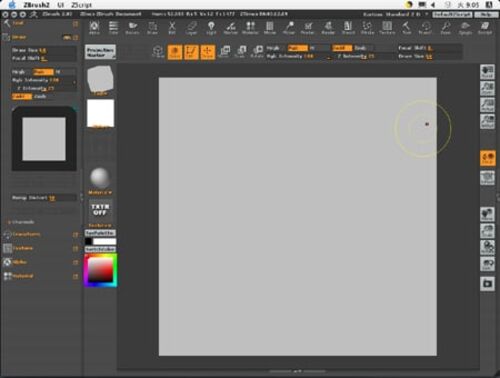The height and width of the screenshot is (378, 500).
Task: Open the Alpha palette icon in top toolbar
Action: pyautogui.click(x=94, y=28)
